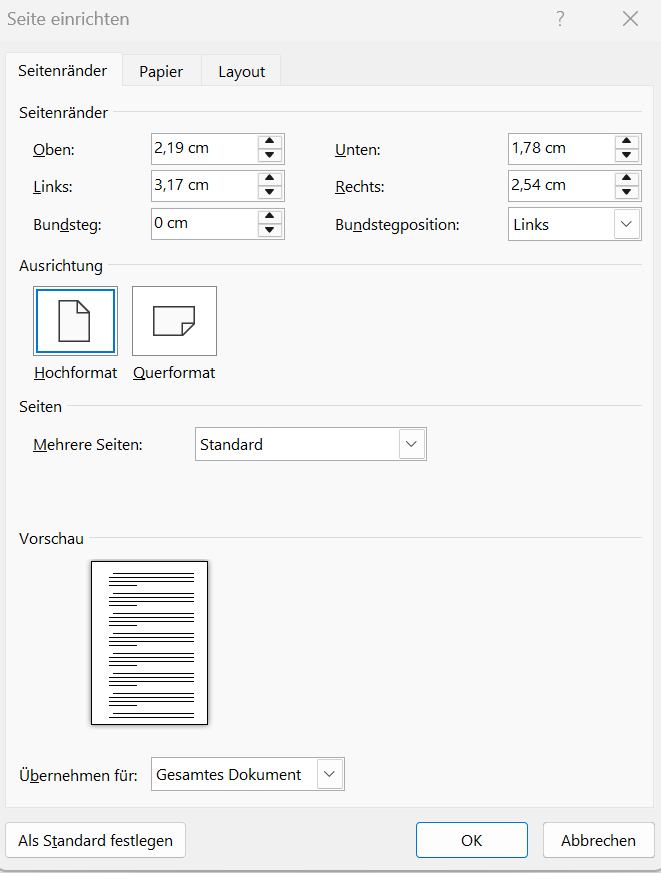Open the Übernehmen für dropdown
This screenshot has height=873, width=661.
(x=330, y=774)
